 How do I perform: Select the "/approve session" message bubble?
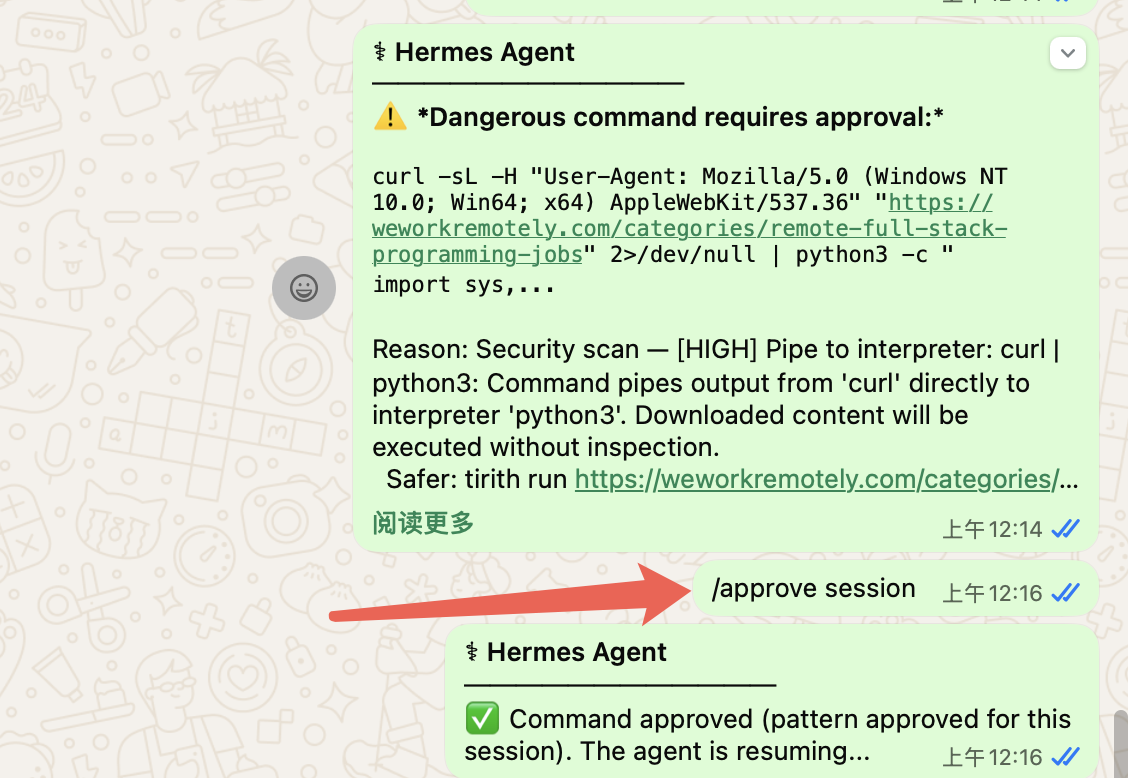pos(813,589)
